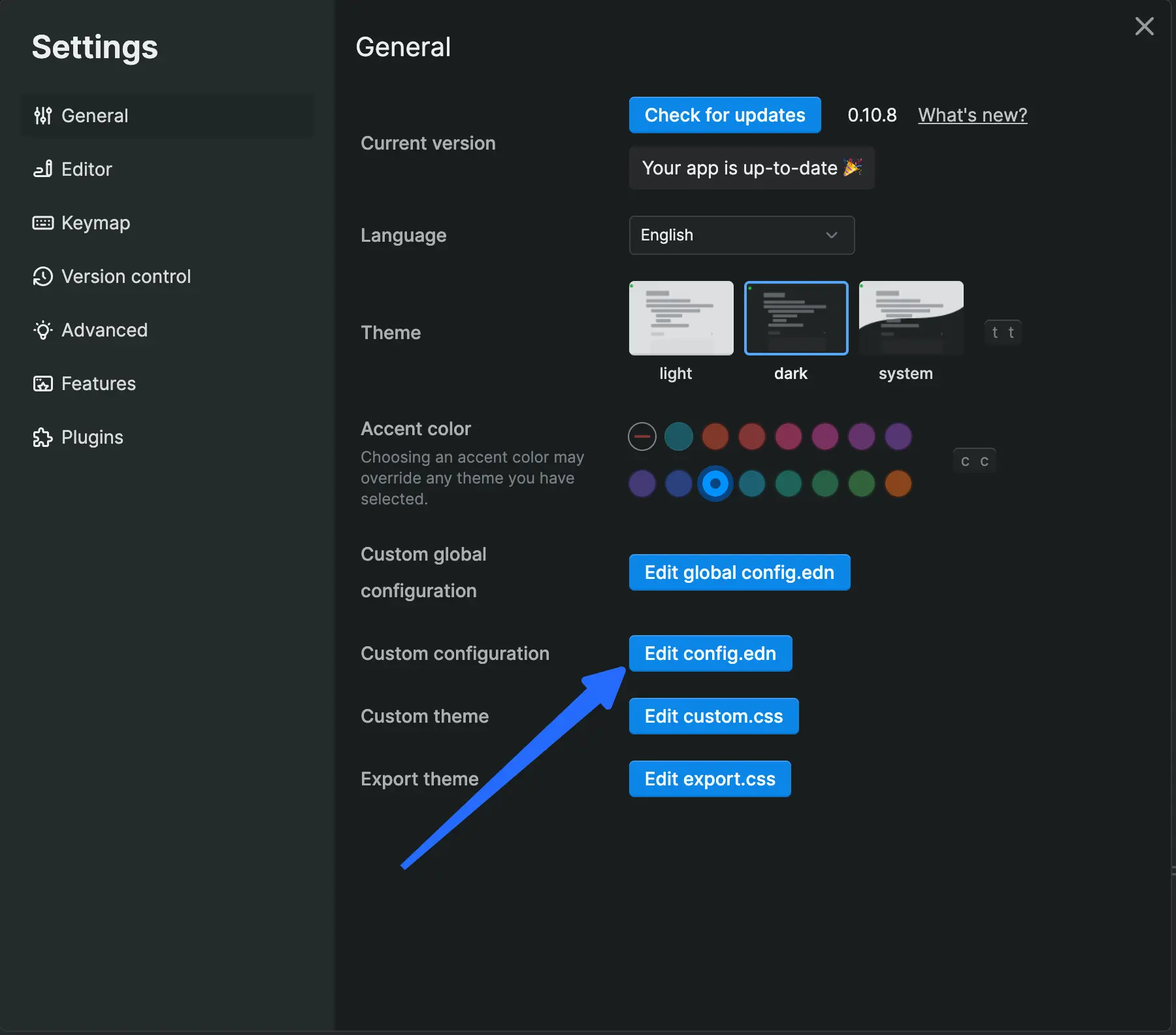Screen dimensions: 1176x1035
Task: Click the Features icon in sidebar
Action: tap(43, 384)
